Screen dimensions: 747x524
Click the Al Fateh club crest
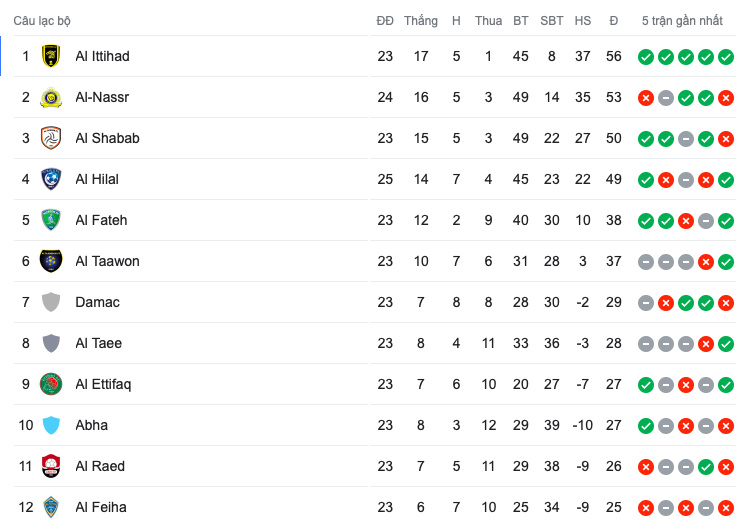coord(51,221)
